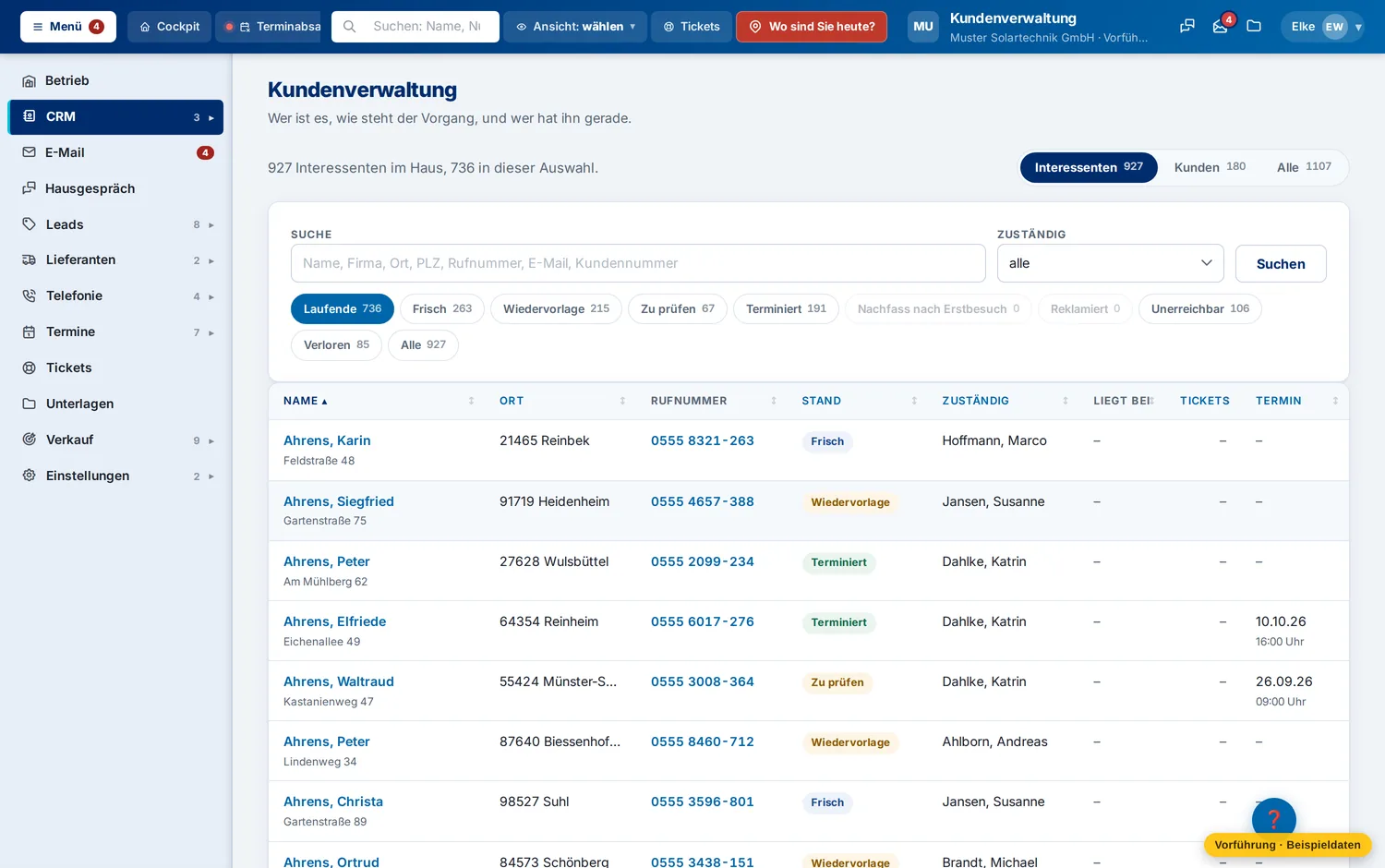
Task: Click the Tickets icon in the top bar
Action: click(x=668, y=27)
